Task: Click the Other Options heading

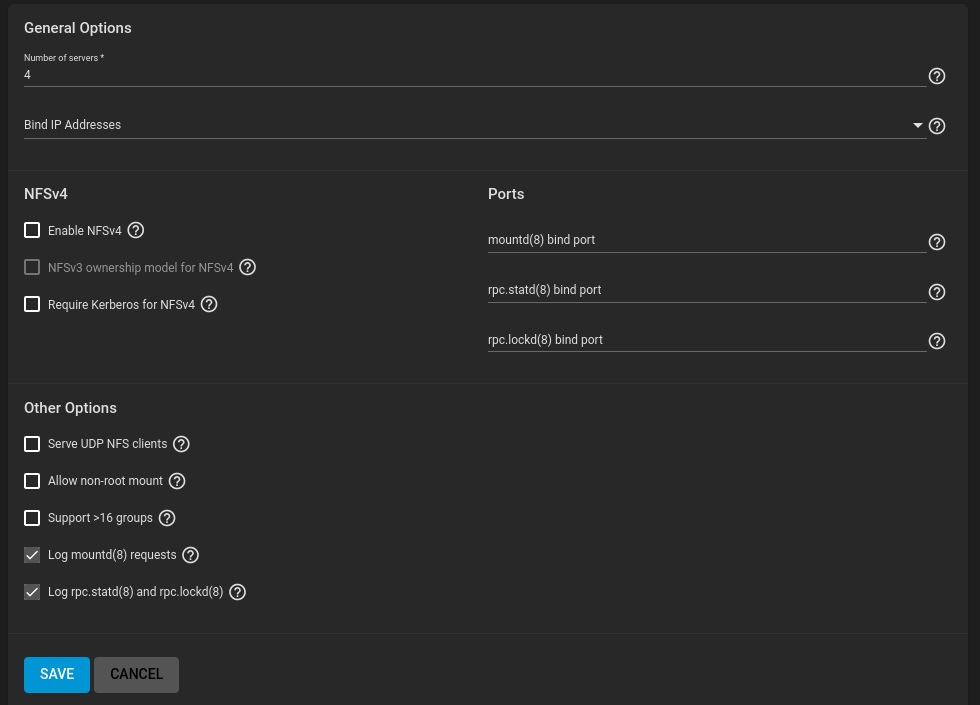Action: click(x=70, y=408)
